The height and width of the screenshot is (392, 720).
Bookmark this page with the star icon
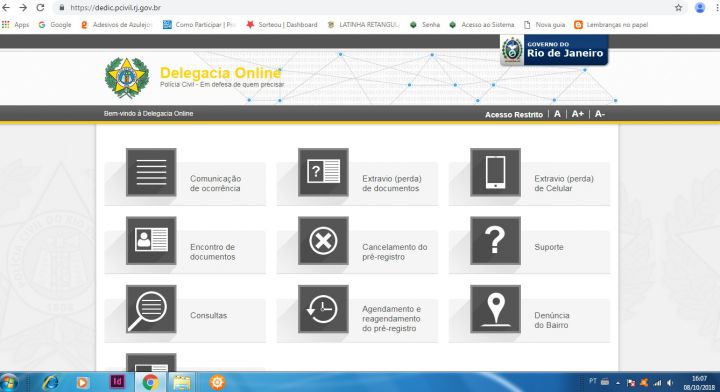coord(678,8)
